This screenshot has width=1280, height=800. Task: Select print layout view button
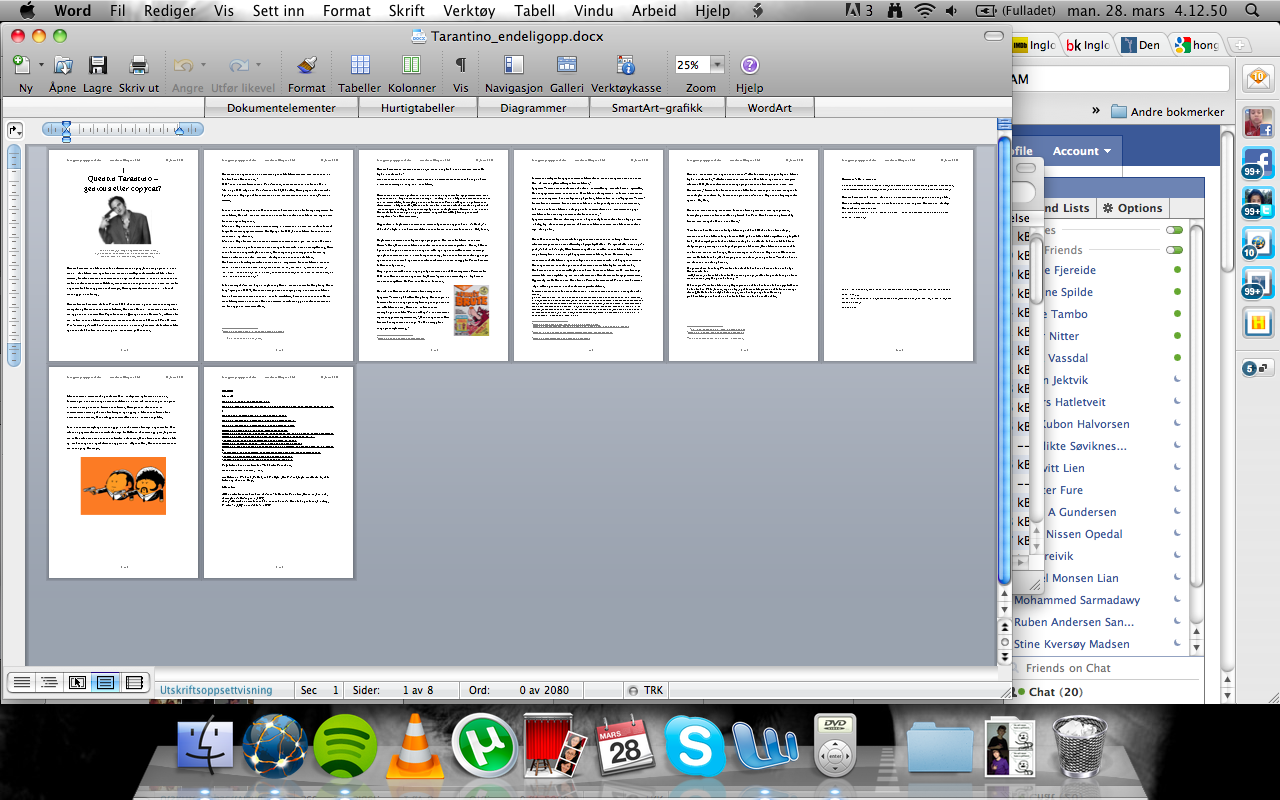106,682
